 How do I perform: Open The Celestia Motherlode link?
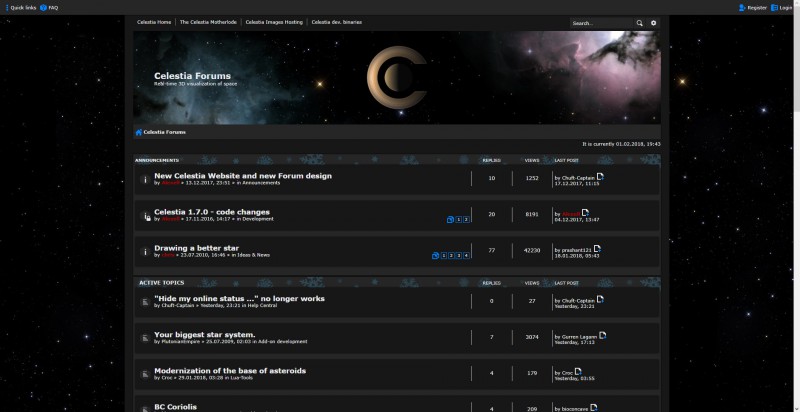pyautogui.click(x=208, y=22)
